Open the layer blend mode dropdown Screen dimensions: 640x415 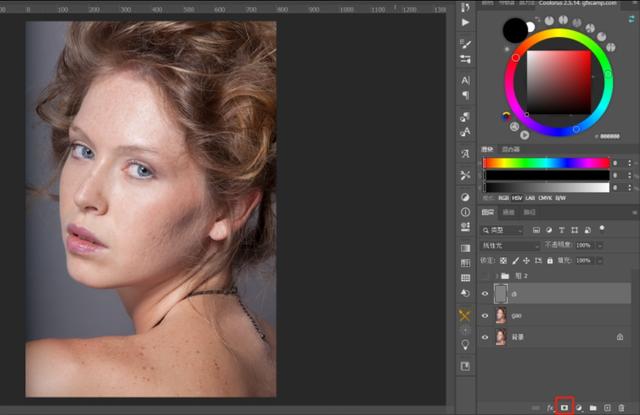510,245
